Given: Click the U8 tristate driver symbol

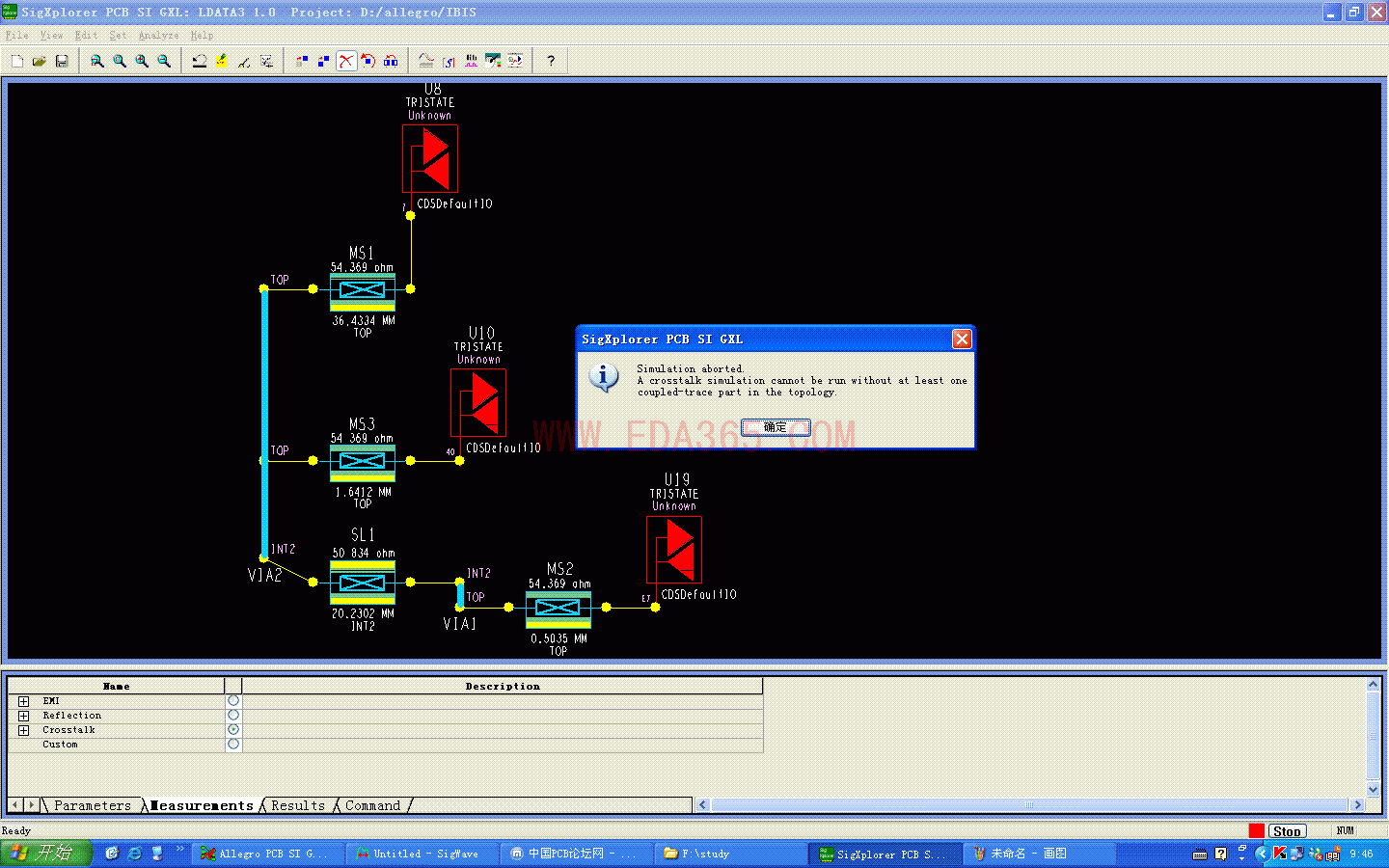Looking at the screenshot, I should 430,158.
